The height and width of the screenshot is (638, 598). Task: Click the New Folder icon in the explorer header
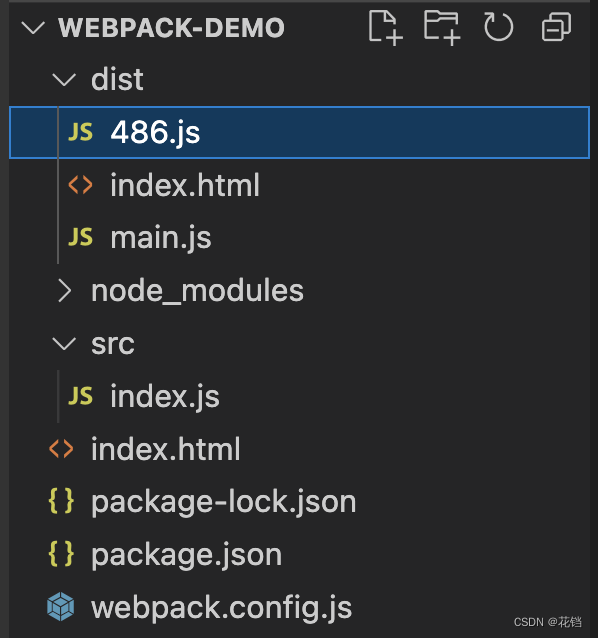tap(442, 28)
